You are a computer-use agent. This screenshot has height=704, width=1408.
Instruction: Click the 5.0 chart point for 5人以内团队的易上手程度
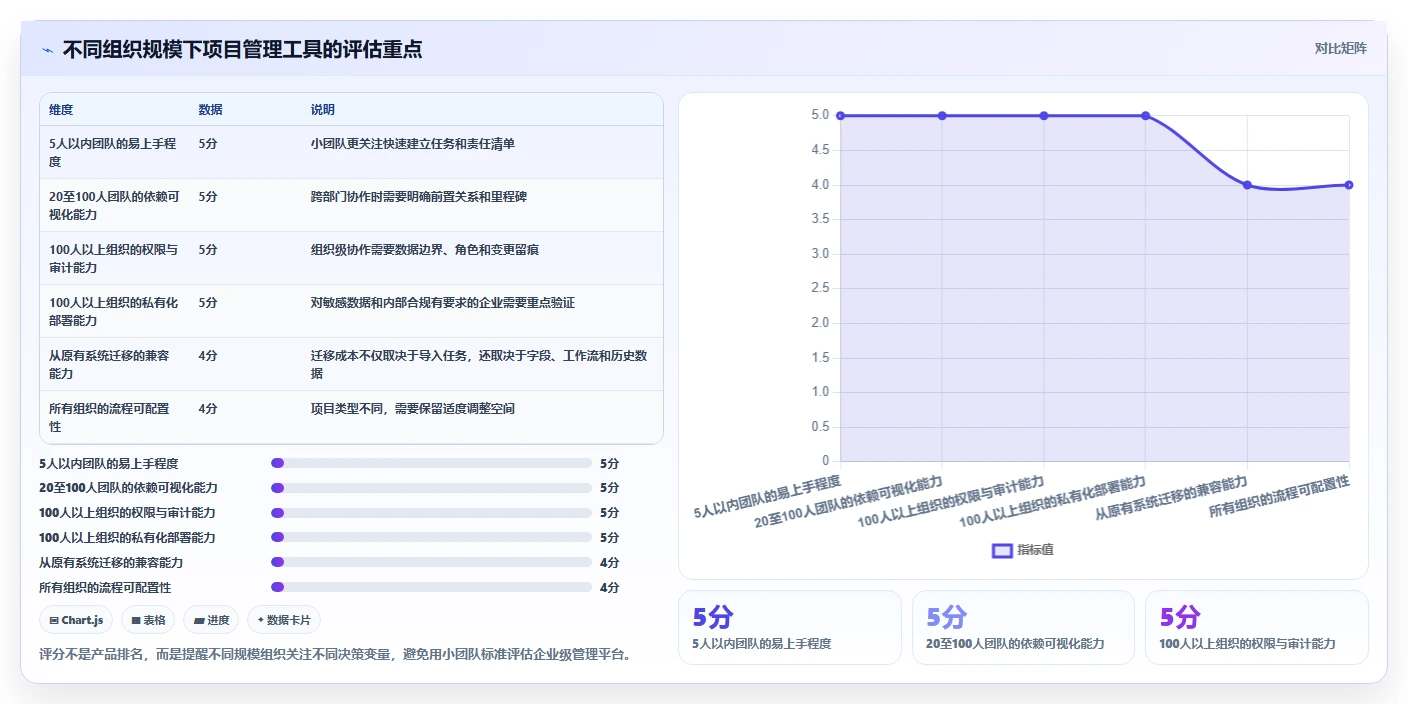pyautogui.click(x=840, y=116)
